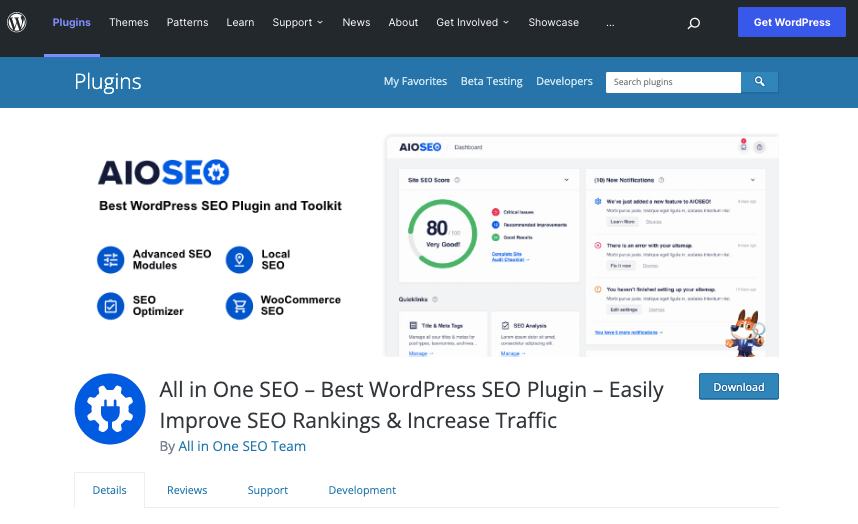Click the 'Quicklinks' label in dashboard preview
This screenshot has height=524, width=858.
(x=413, y=299)
